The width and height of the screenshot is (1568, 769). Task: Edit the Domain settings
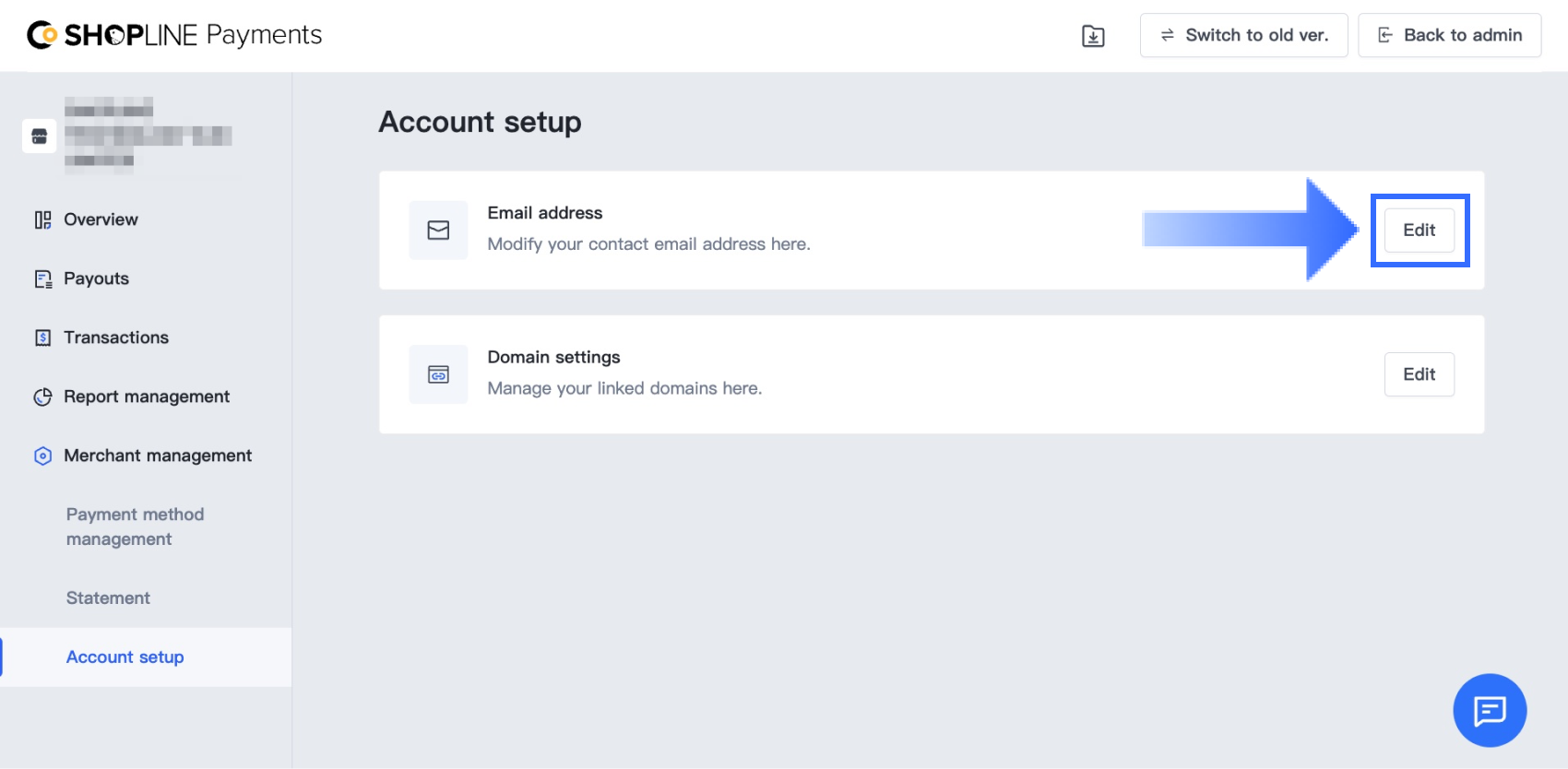tap(1420, 374)
